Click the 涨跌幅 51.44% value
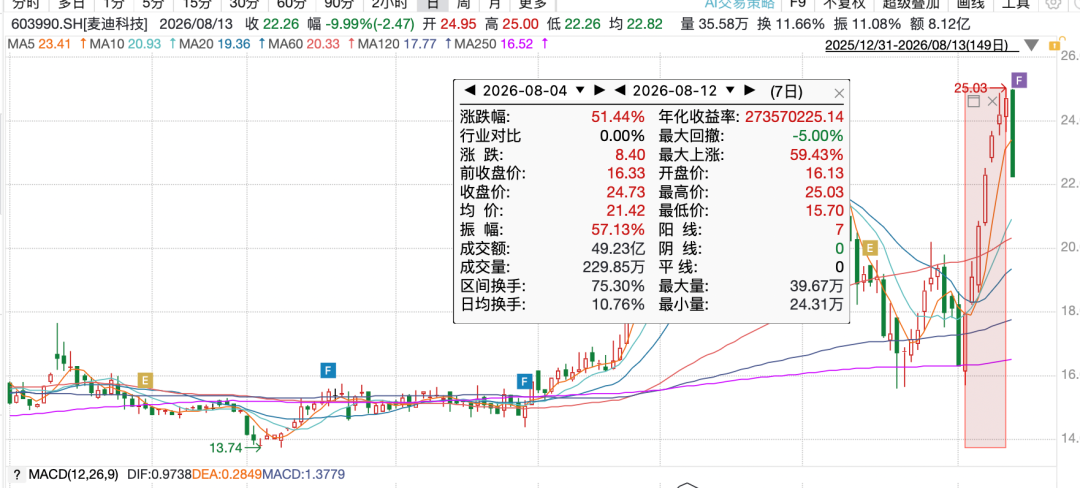Viewport: 1080px width, 488px height. point(618,116)
